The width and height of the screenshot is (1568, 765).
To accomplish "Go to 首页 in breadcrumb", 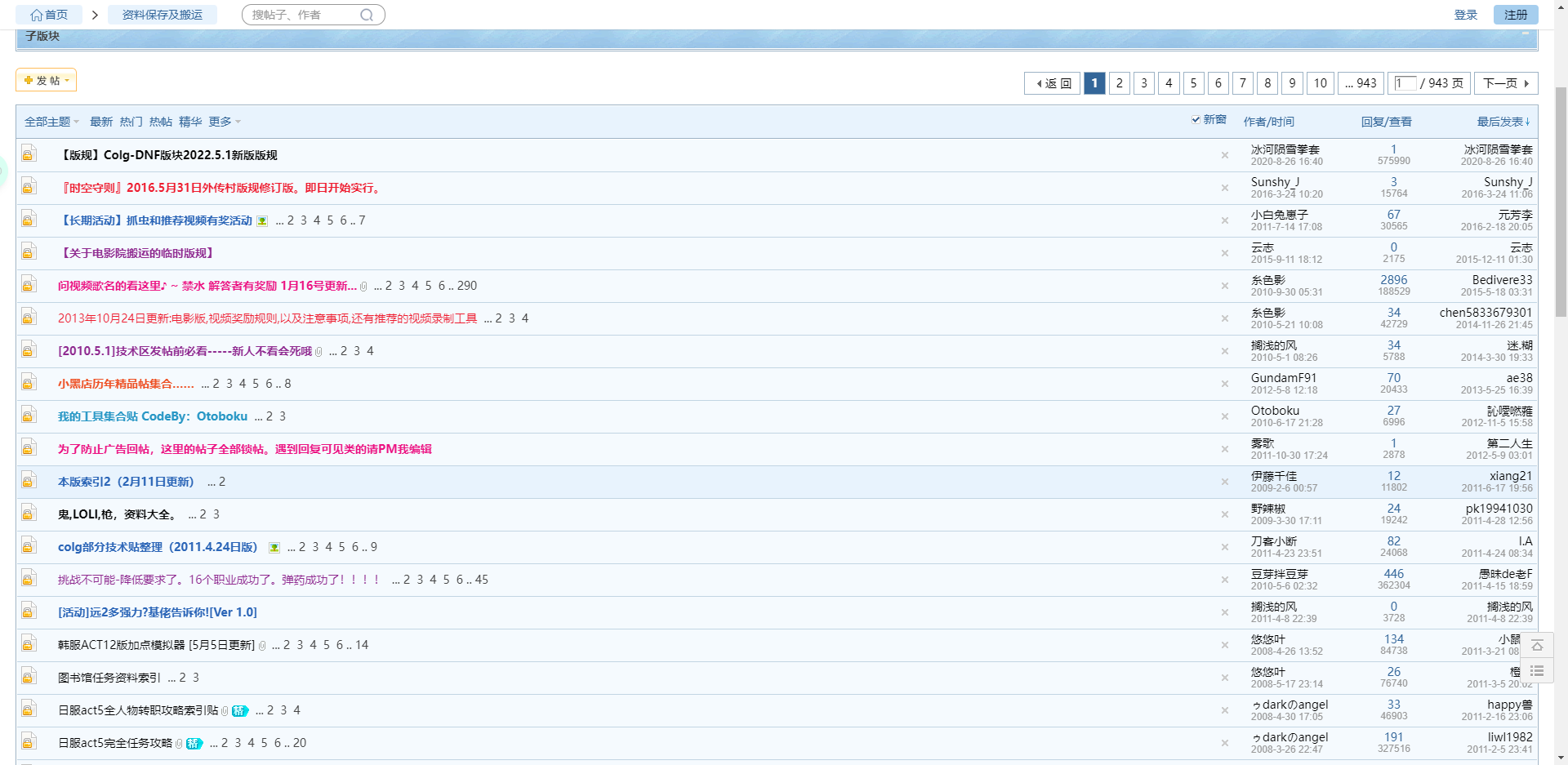I will [49, 15].
